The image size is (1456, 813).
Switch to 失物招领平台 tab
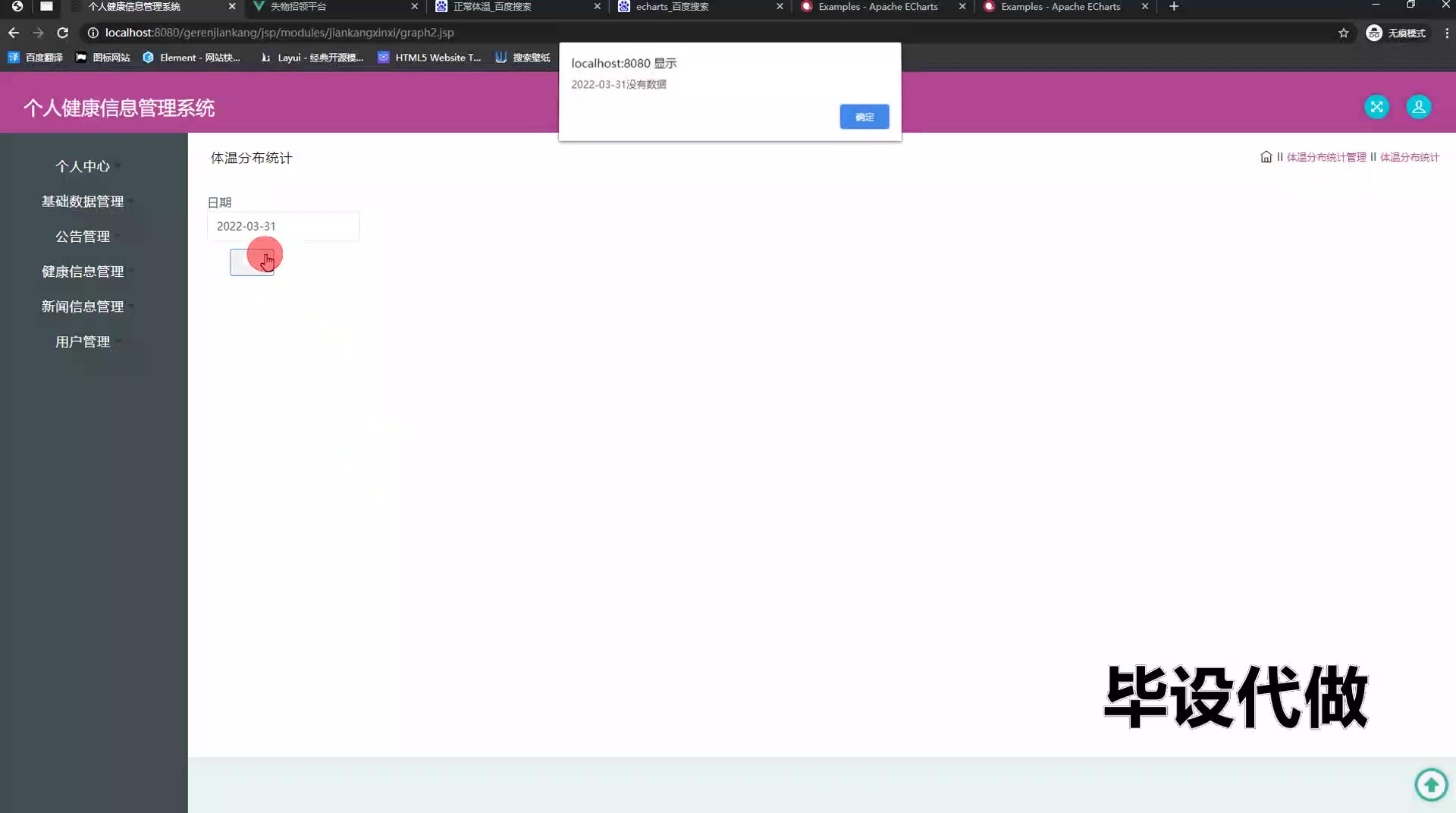[x=334, y=7]
